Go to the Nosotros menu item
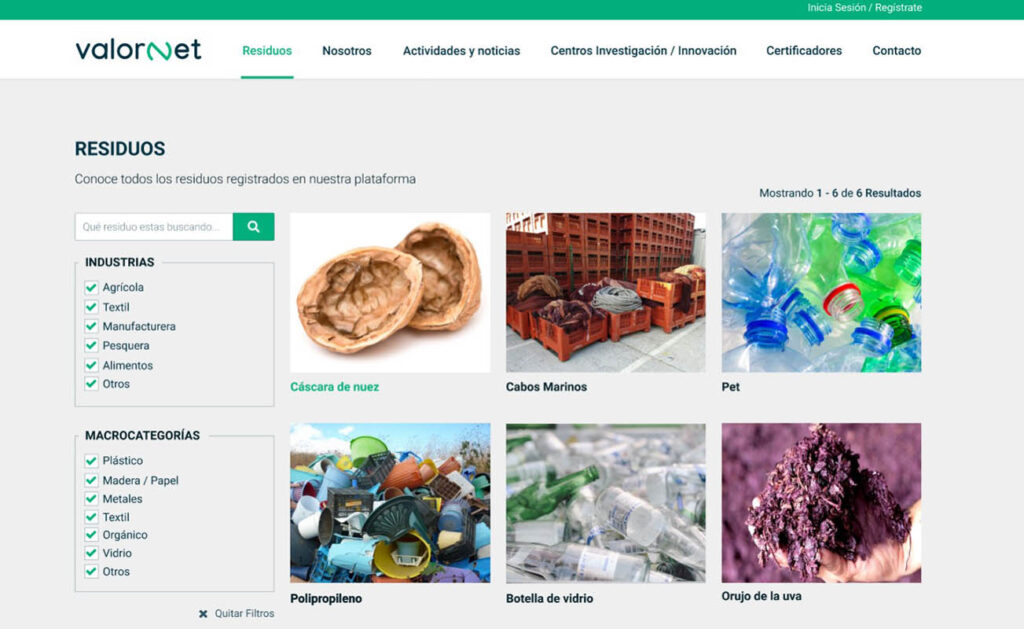The width and height of the screenshot is (1024, 629). click(x=347, y=51)
